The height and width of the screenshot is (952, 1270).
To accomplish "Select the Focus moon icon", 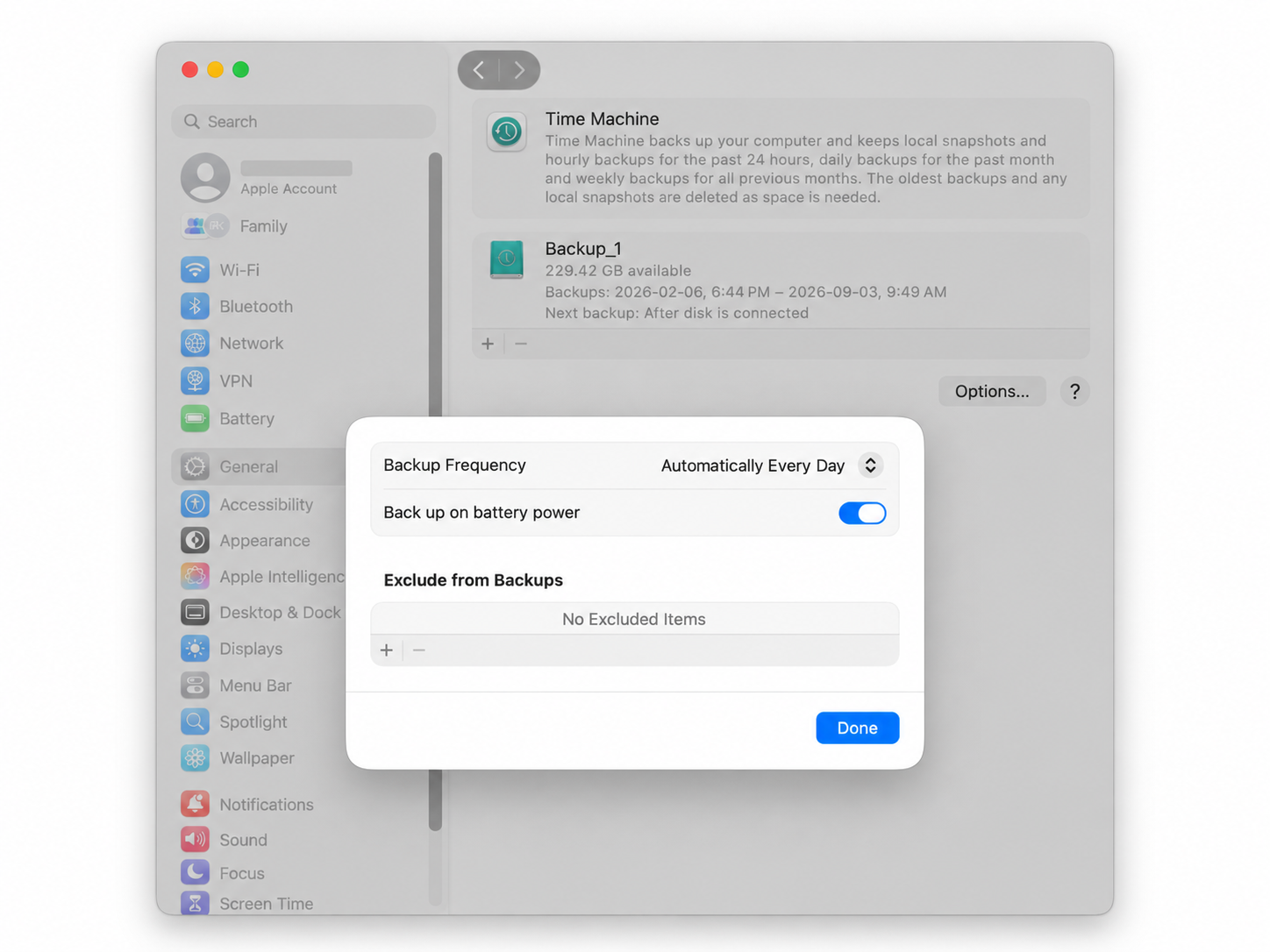I will click(195, 873).
